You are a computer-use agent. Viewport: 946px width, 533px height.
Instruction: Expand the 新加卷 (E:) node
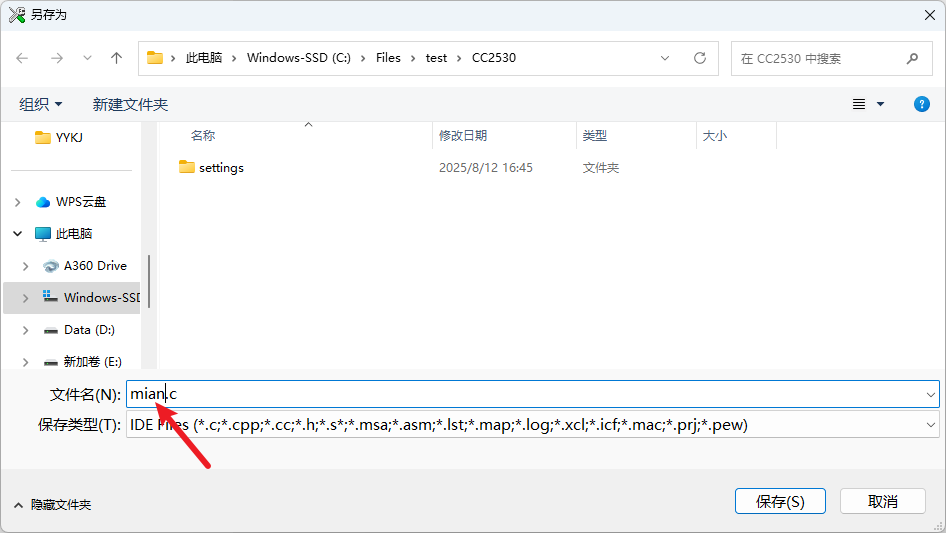25,362
